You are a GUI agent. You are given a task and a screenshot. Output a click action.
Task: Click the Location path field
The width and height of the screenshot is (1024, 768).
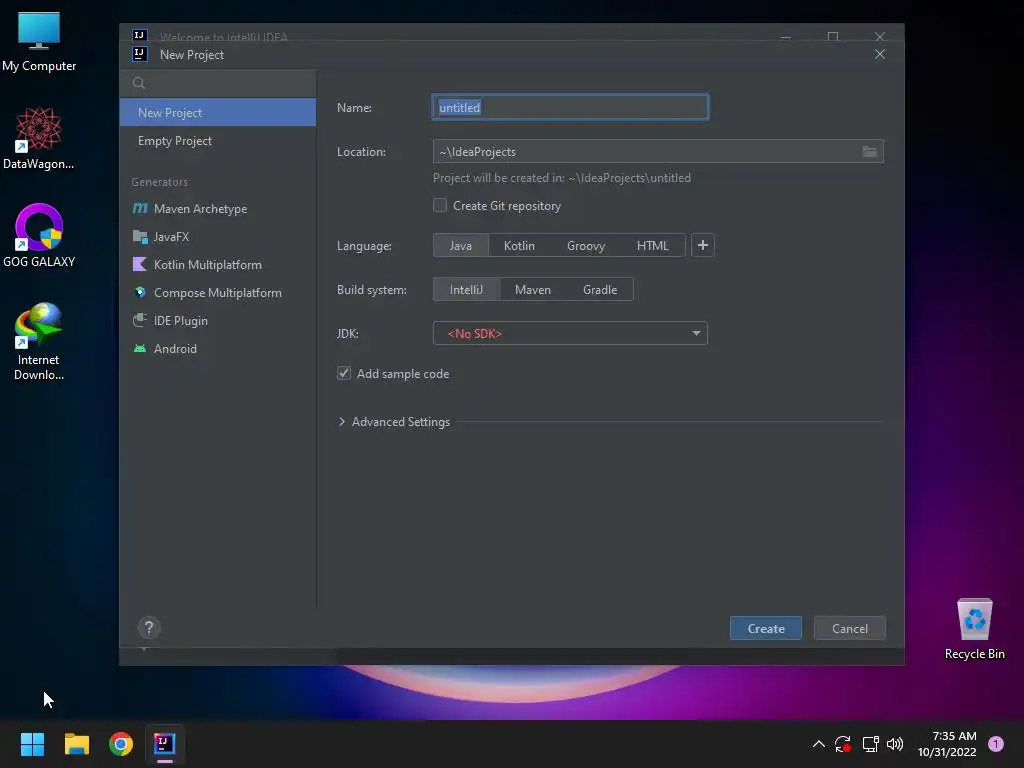coord(658,152)
